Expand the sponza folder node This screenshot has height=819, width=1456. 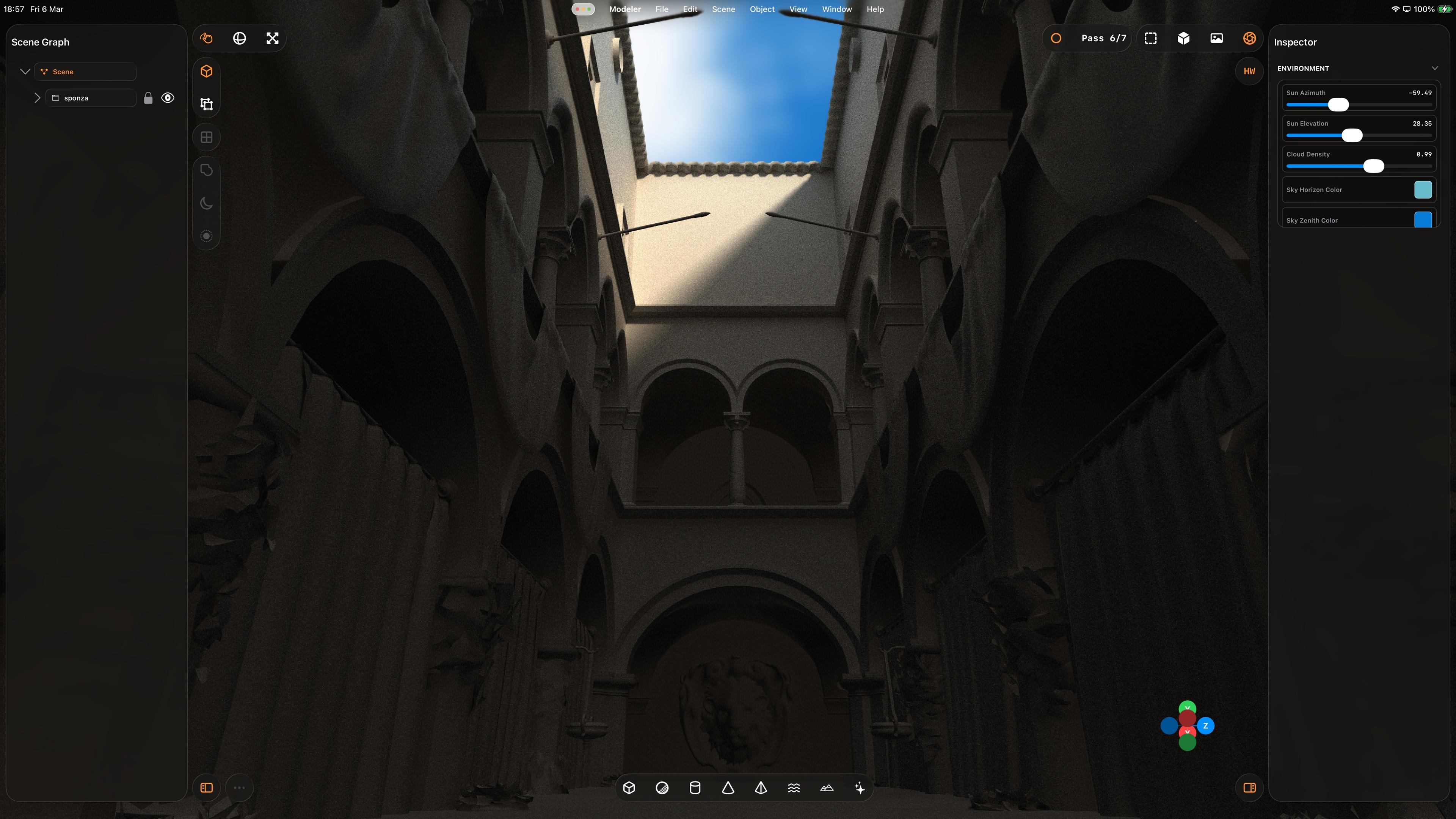click(37, 98)
